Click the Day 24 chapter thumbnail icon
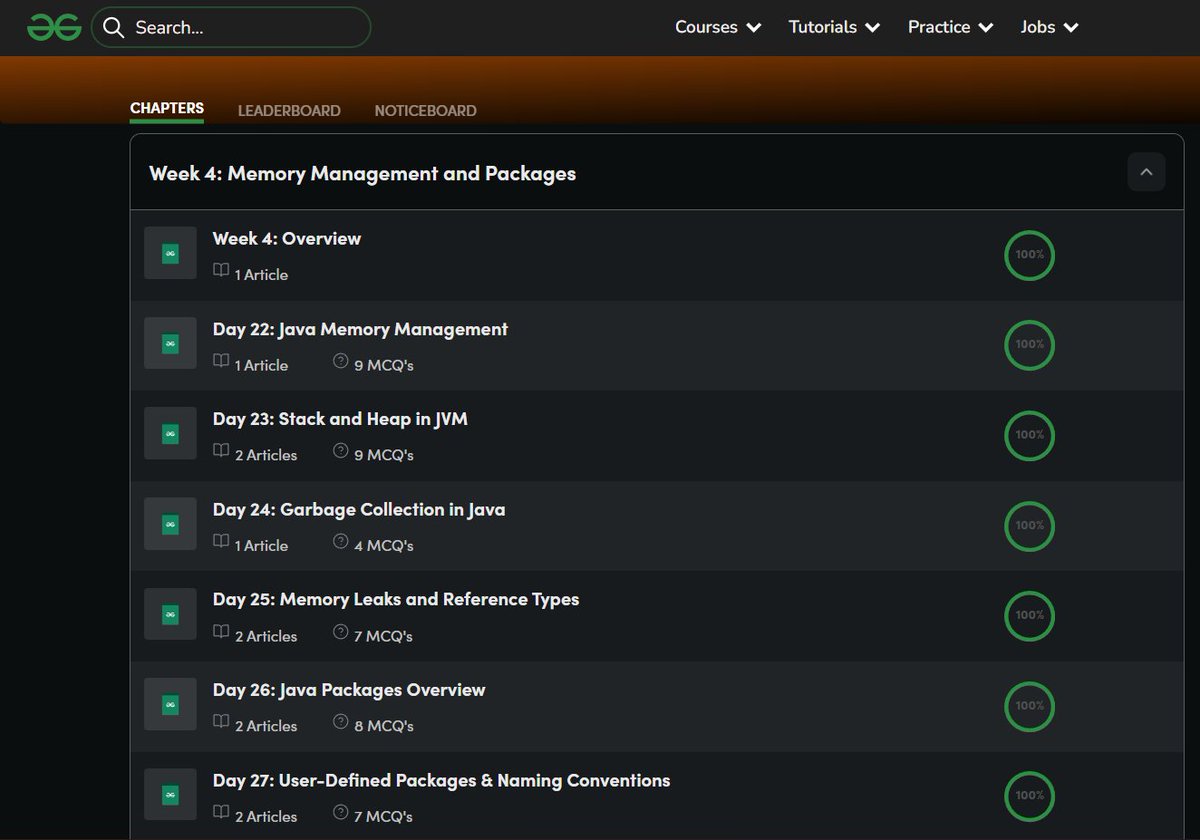The height and width of the screenshot is (840, 1200). coord(170,523)
